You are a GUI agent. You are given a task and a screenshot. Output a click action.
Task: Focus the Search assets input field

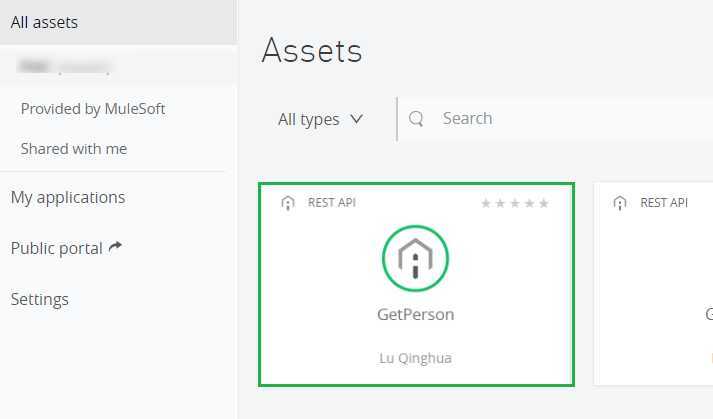555,119
